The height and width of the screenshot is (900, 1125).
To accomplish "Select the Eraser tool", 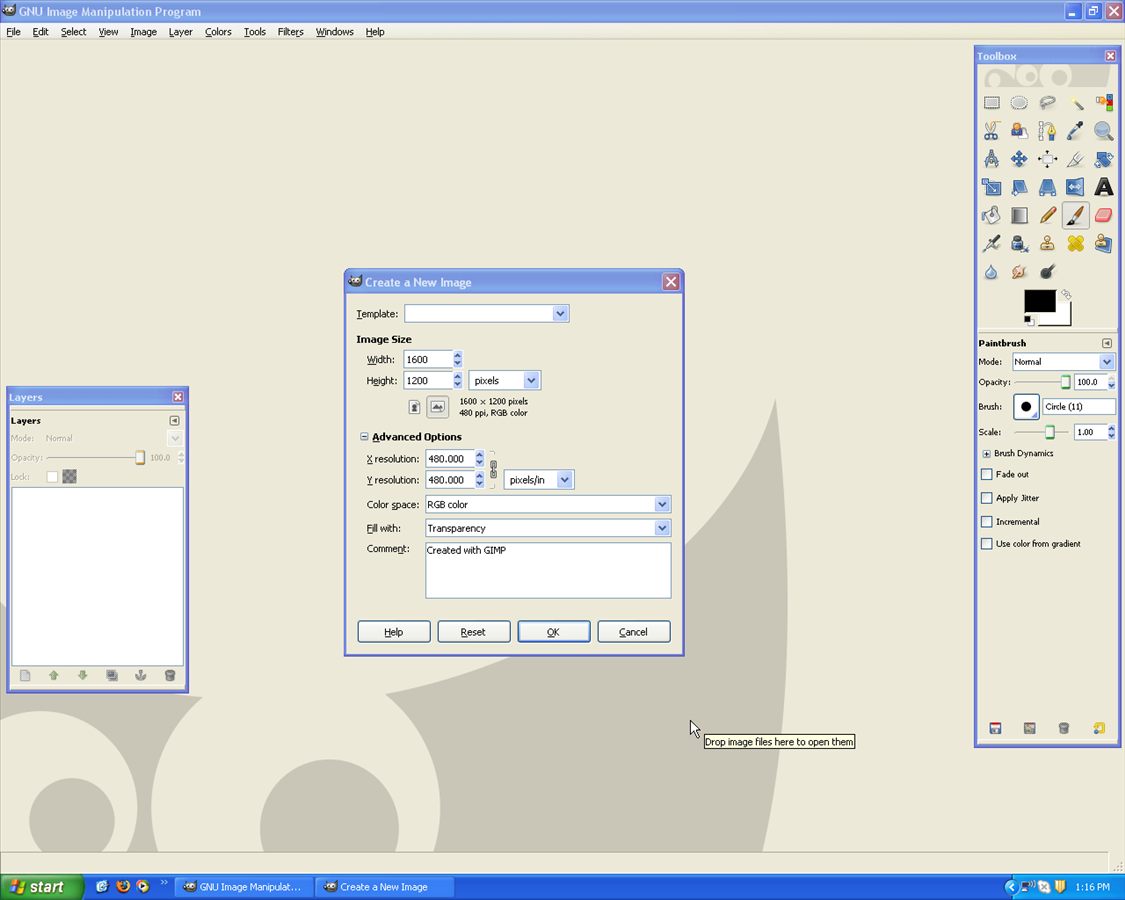I will coord(1103,215).
